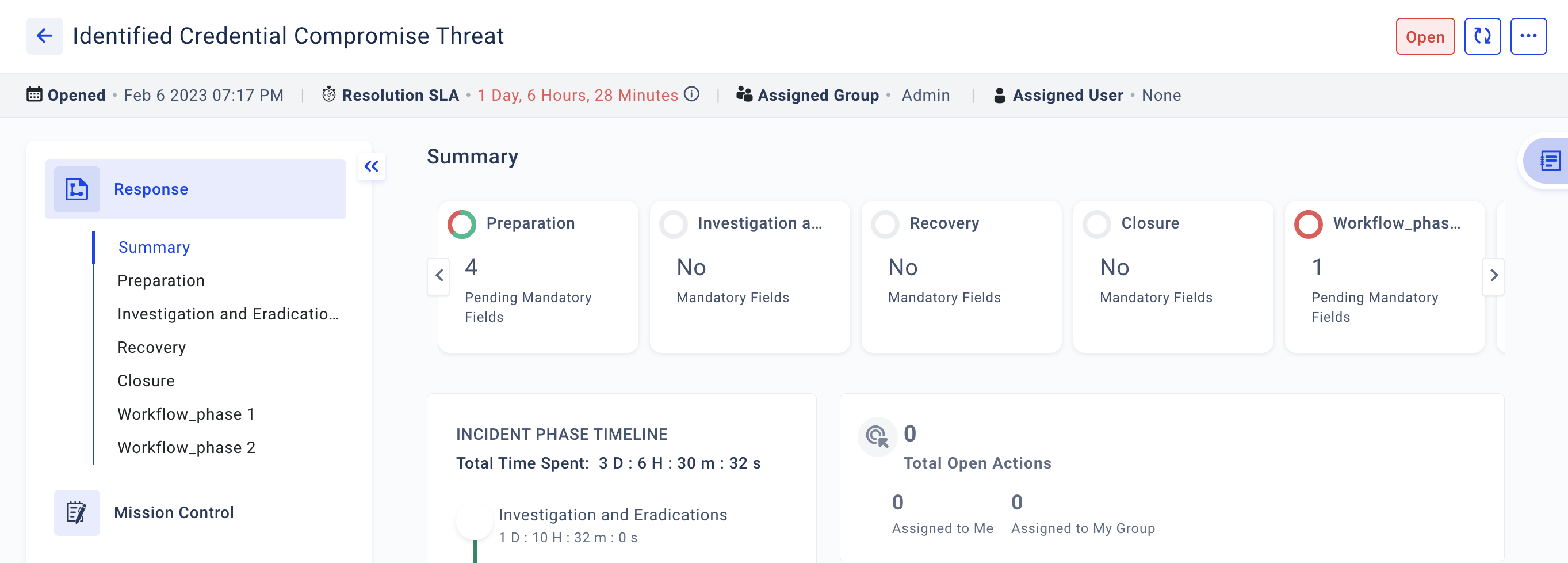
Task: Click the back arrow icon
Action: (x=44, y=36)
